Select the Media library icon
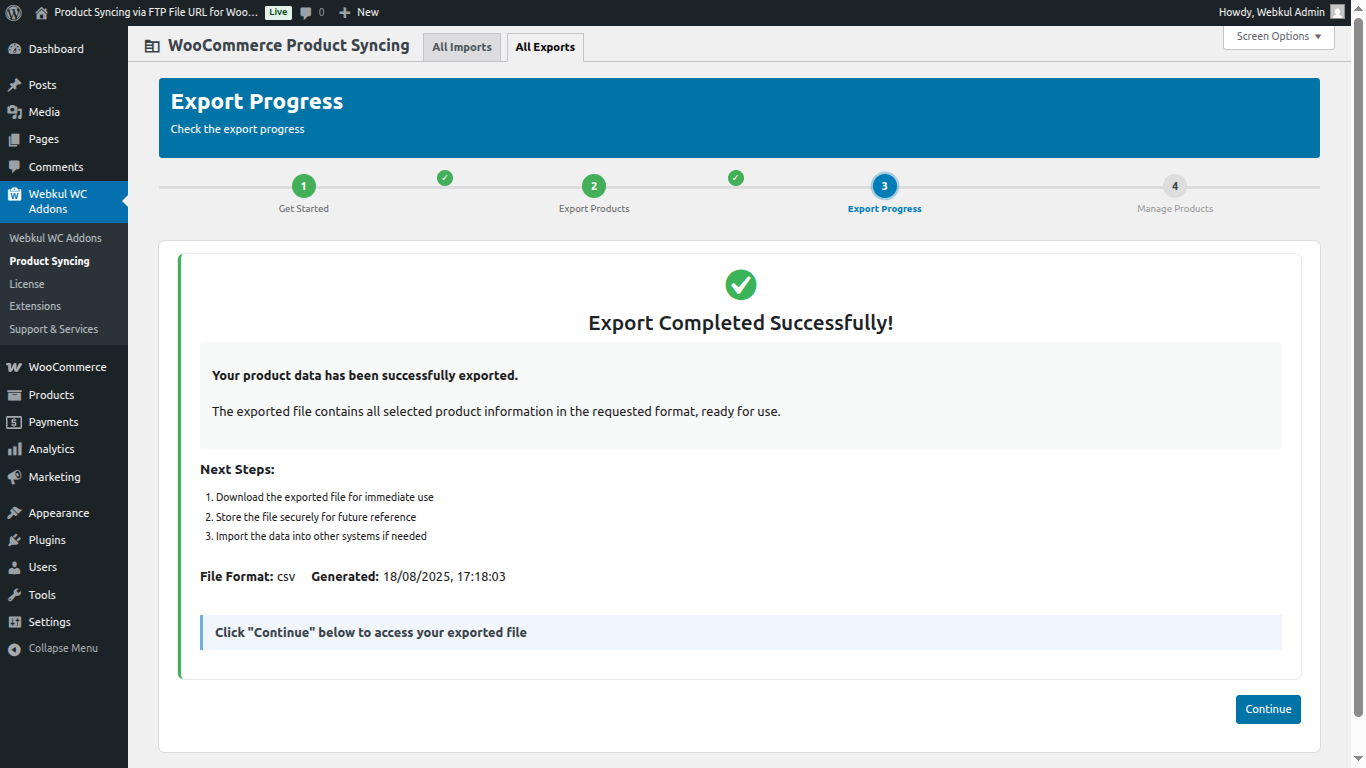This screenshot has width=1366, height=768. coord(17,111)
